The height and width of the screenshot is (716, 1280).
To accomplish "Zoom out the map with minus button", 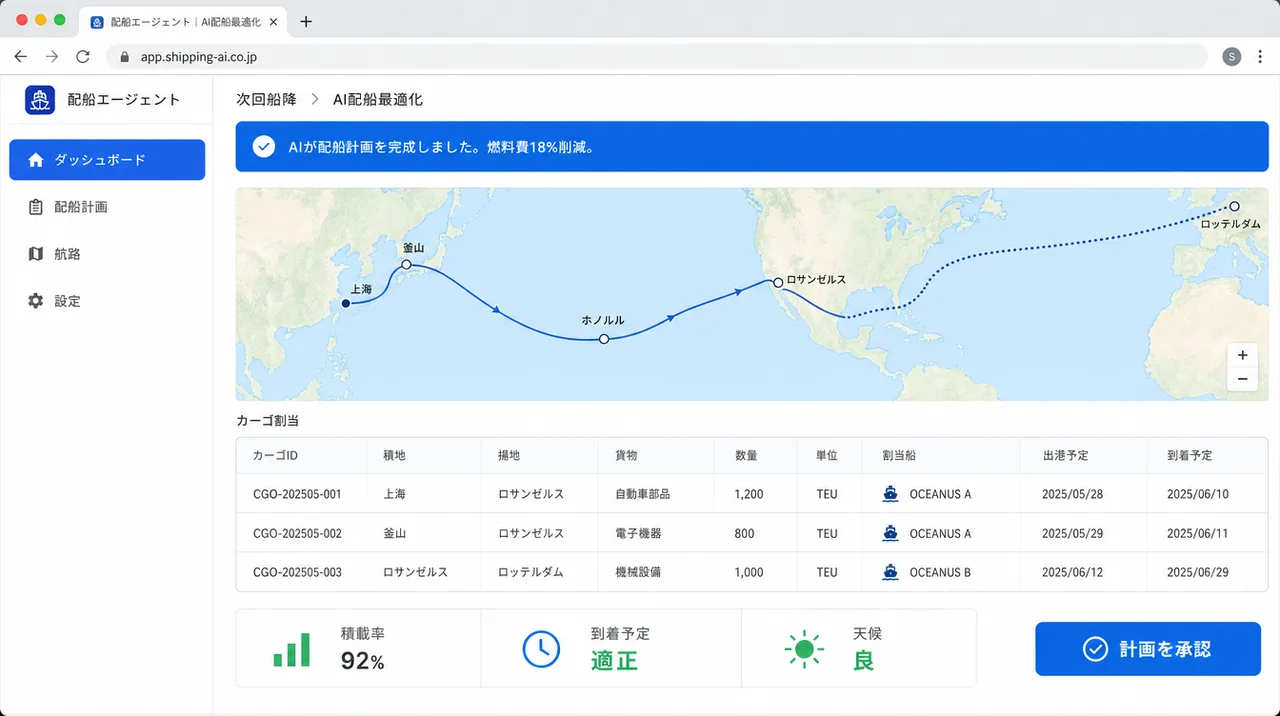I will [x=1242, y=379].
